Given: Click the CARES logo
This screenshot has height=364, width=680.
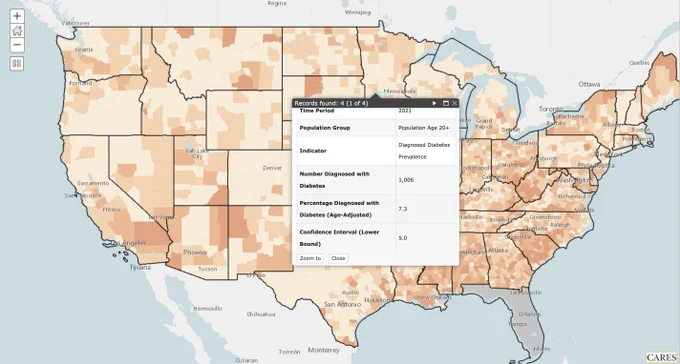Looking at the screenshot, I should [661, 357].
